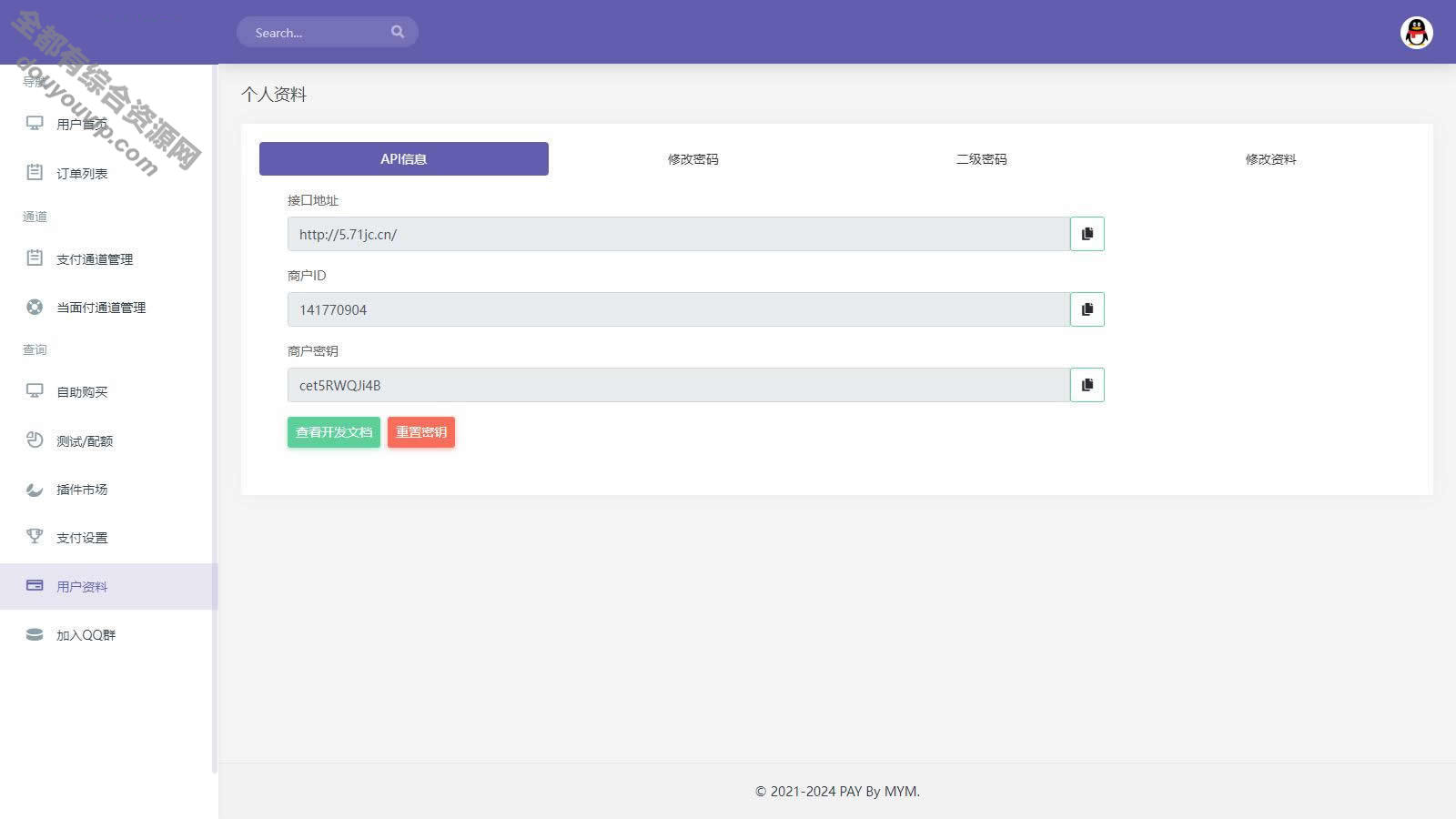
Task: Click the 接口地址 field label
Action: point(313,200)
